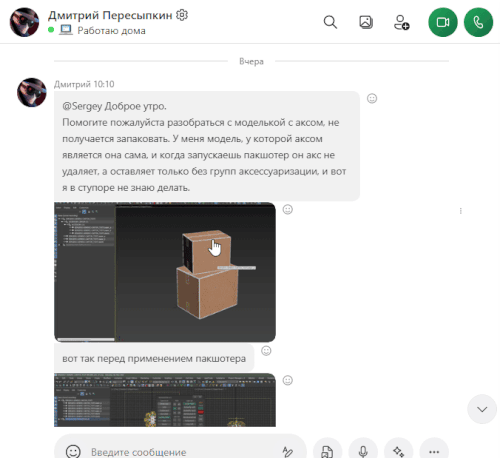500x458 pixels.
Task: Click message text 'вот так перед применением пакшотера'
Action: 154,359
